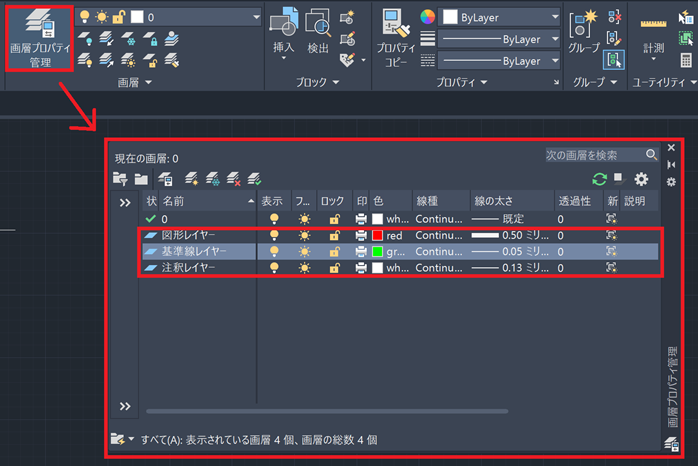698x466 pixels.
Task: Click the new property filter icon
Action: [120, 179]
